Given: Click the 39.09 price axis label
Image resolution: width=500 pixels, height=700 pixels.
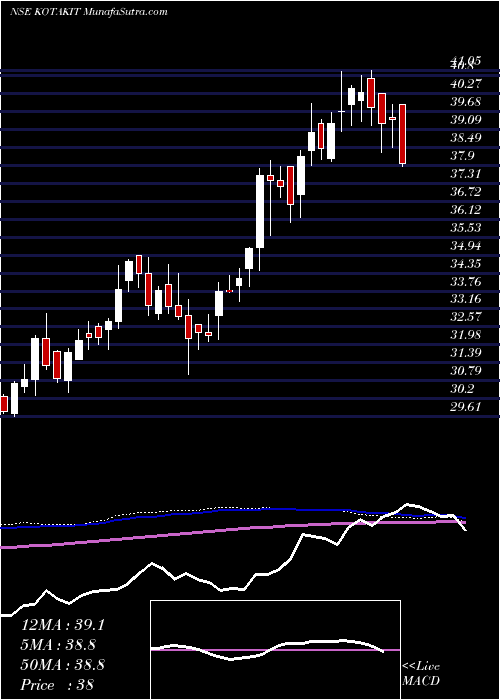Looking at the screenshot, I should pyautogui.click(x=466, y=120).
